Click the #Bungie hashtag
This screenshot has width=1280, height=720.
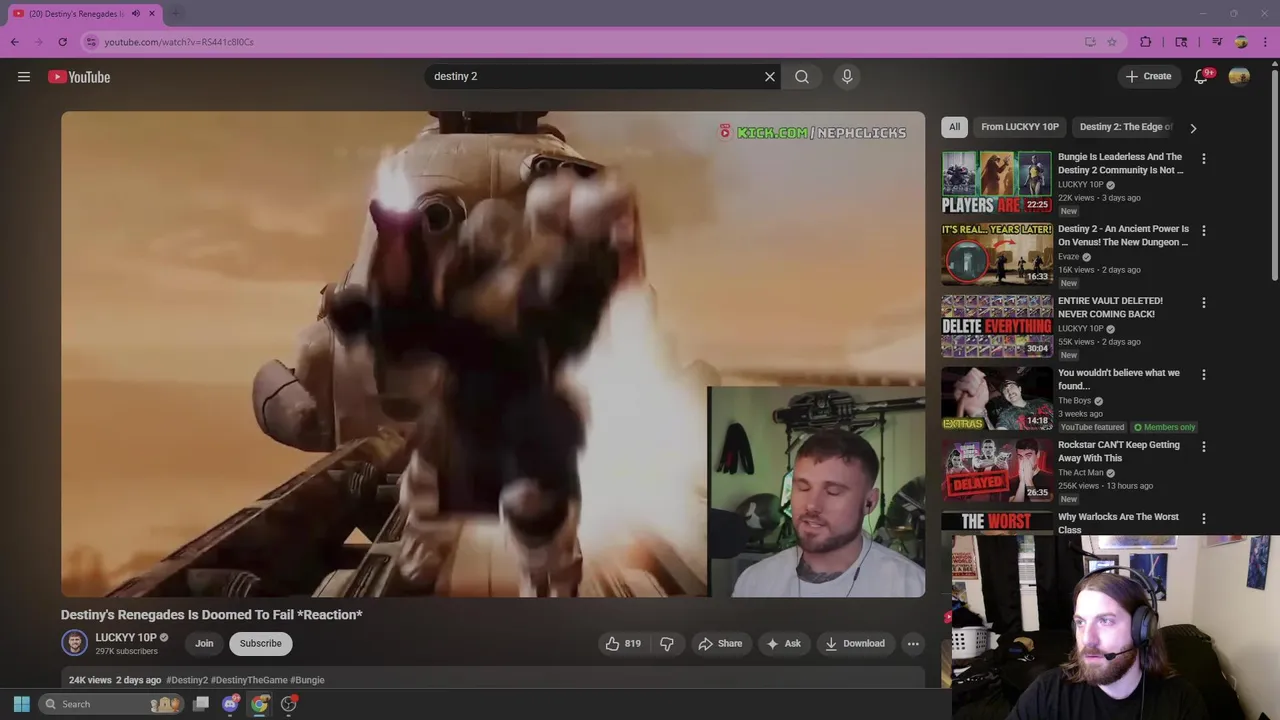307,680
